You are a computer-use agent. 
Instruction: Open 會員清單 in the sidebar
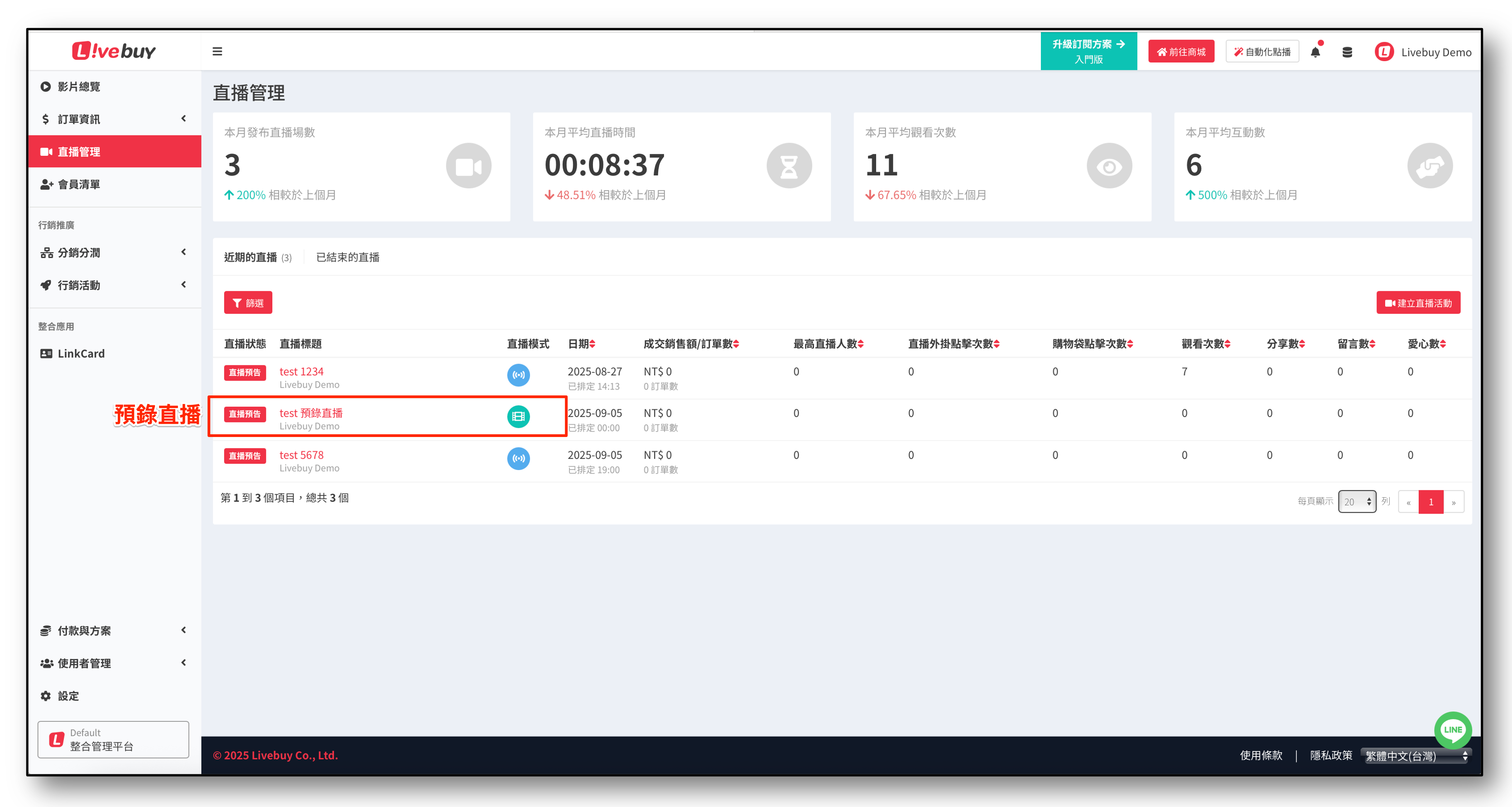point(79,184)
